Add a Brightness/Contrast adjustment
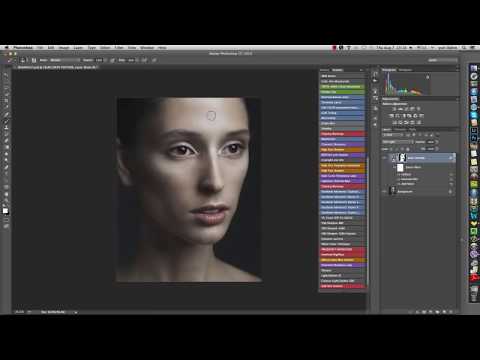This screenshot has height=360, width=480. click(395, 109)
